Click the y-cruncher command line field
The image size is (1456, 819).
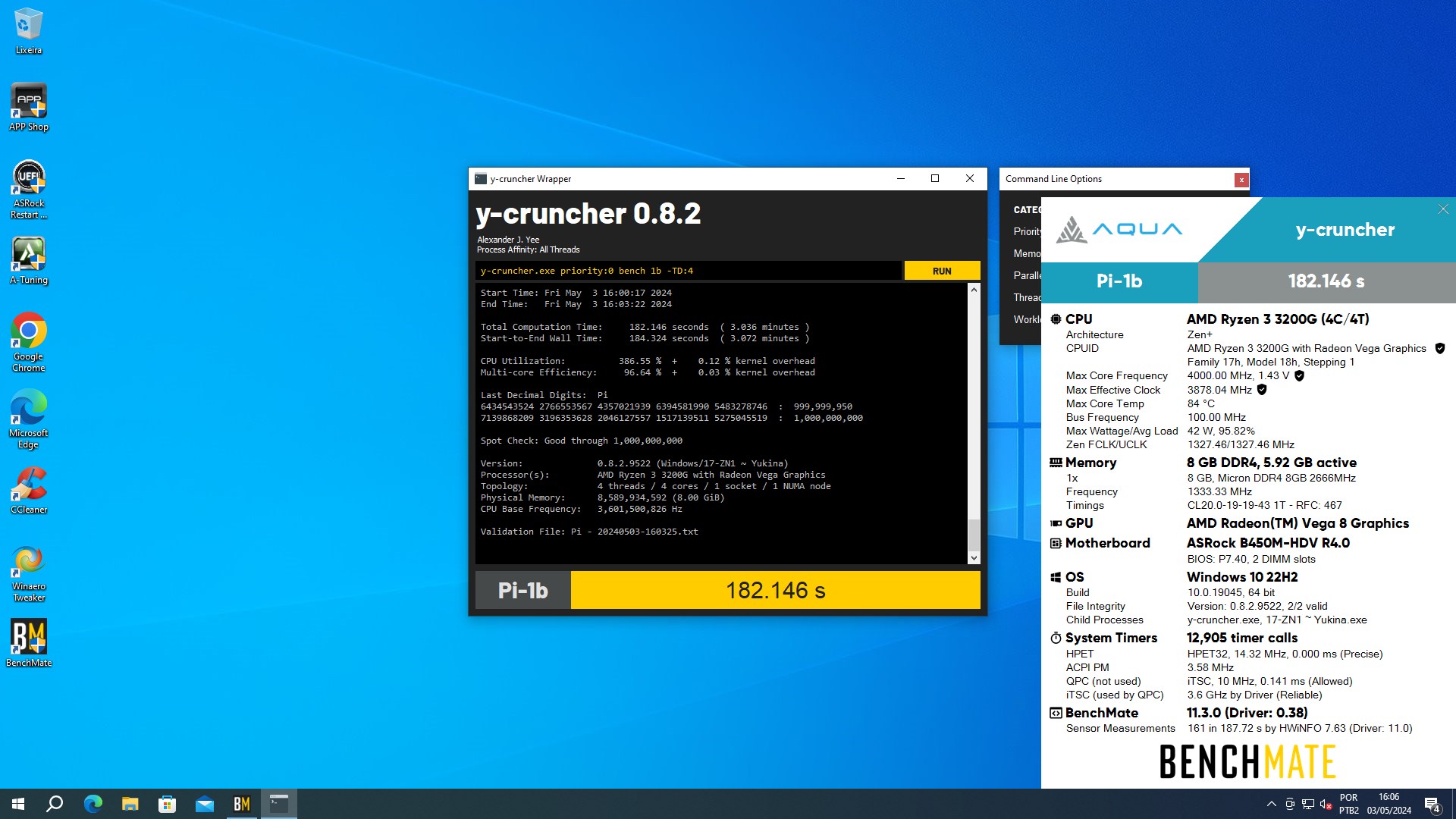coord(689,271)
